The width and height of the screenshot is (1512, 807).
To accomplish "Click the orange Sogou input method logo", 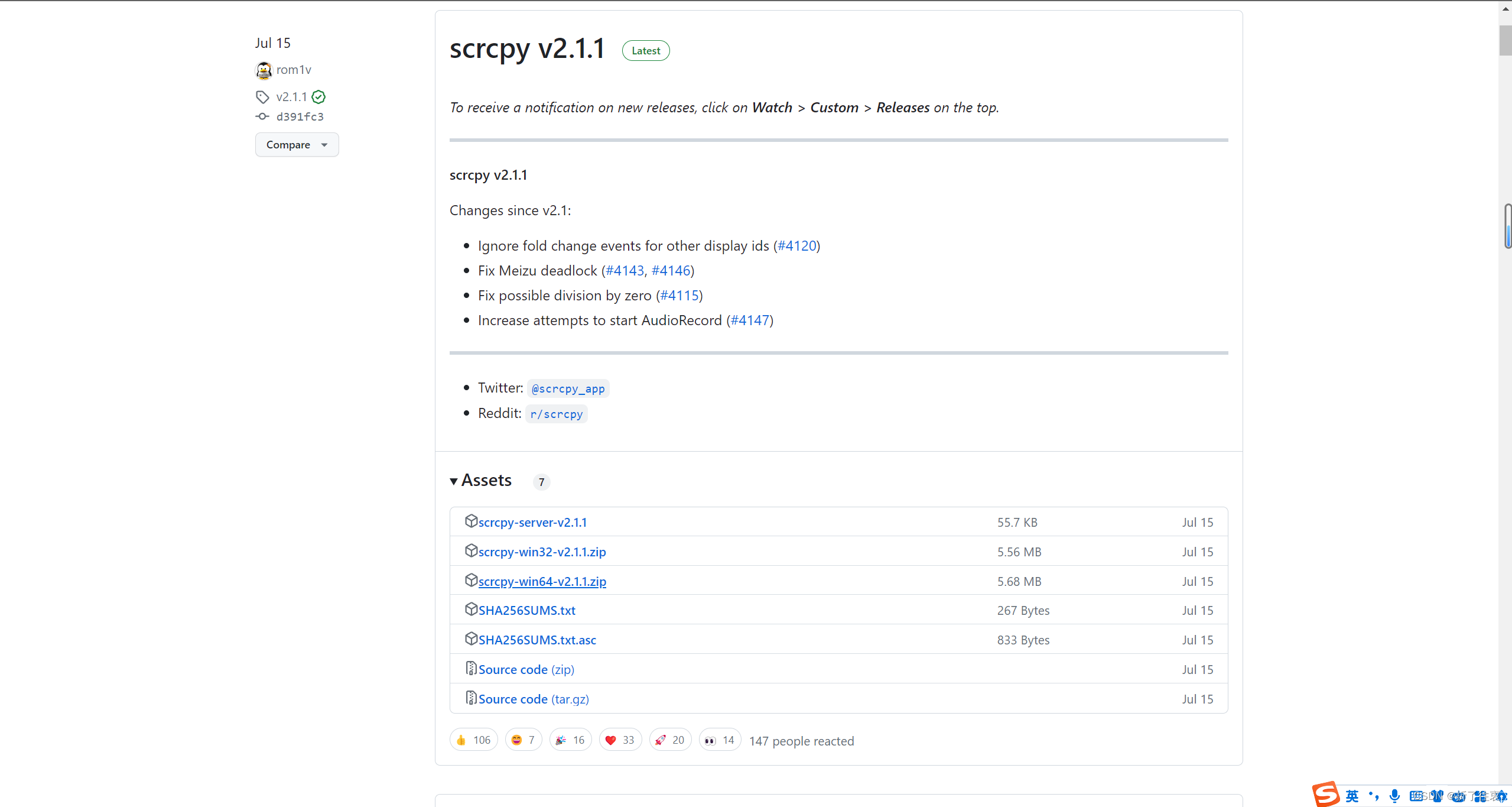I will 1326,794.
